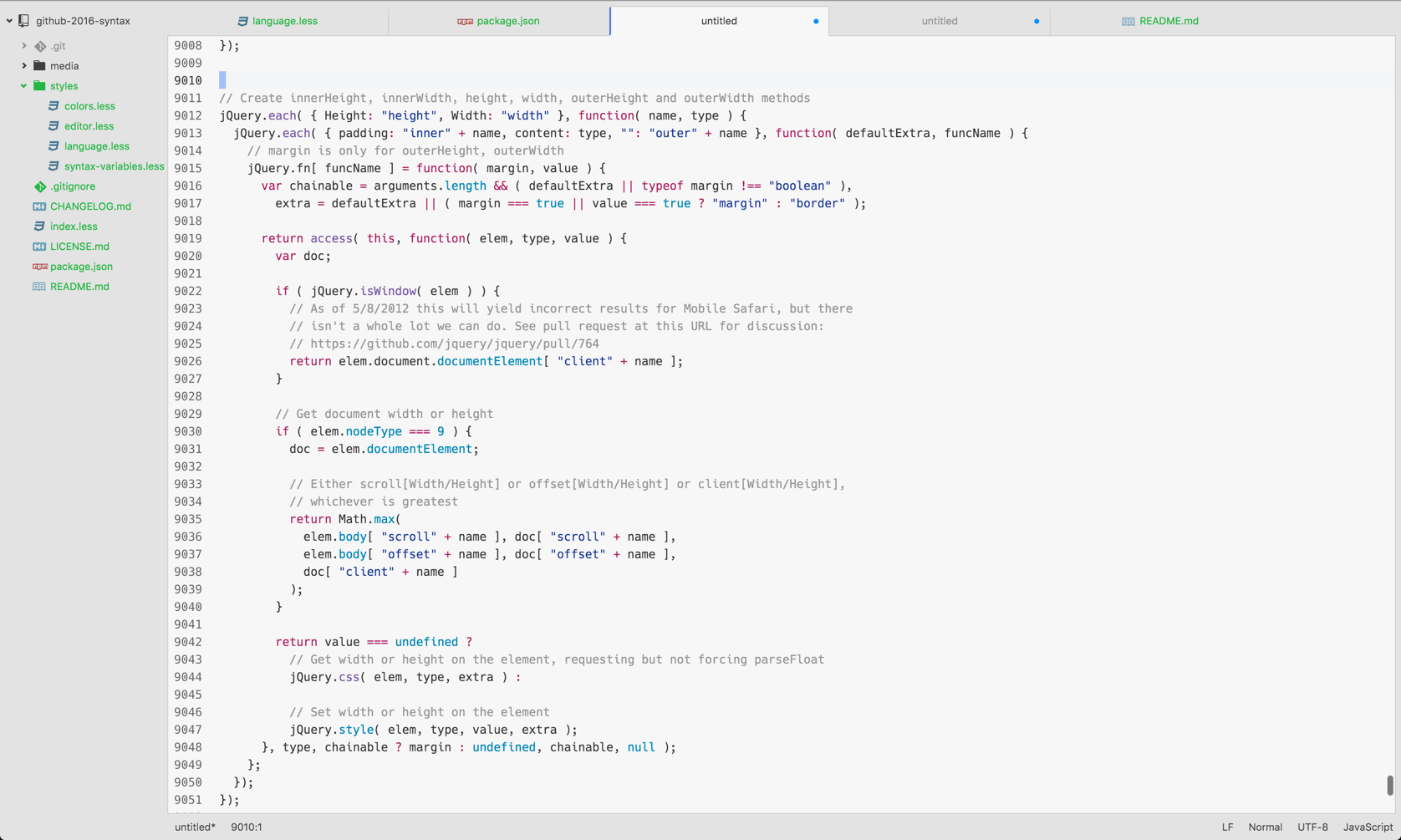Click the npm icon on package.json tab
Image resolution: width=1401 pixels, height=840 pixels.
click(x=465, y=22)
